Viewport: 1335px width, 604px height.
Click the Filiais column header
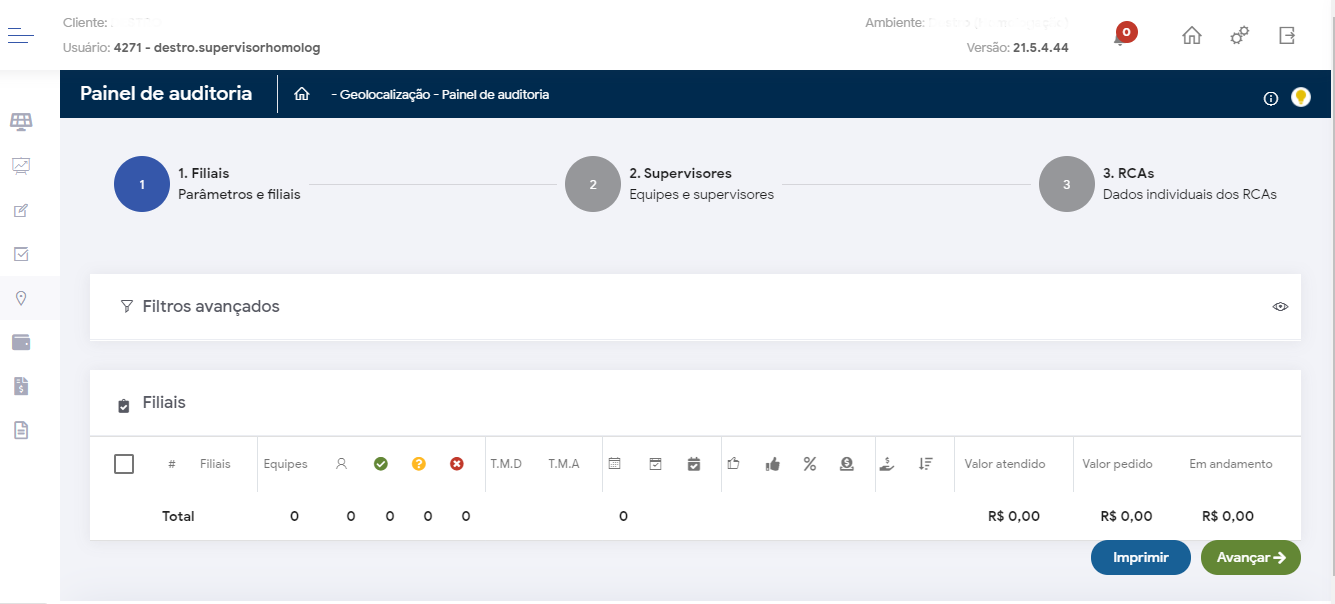tap(215, 464)
